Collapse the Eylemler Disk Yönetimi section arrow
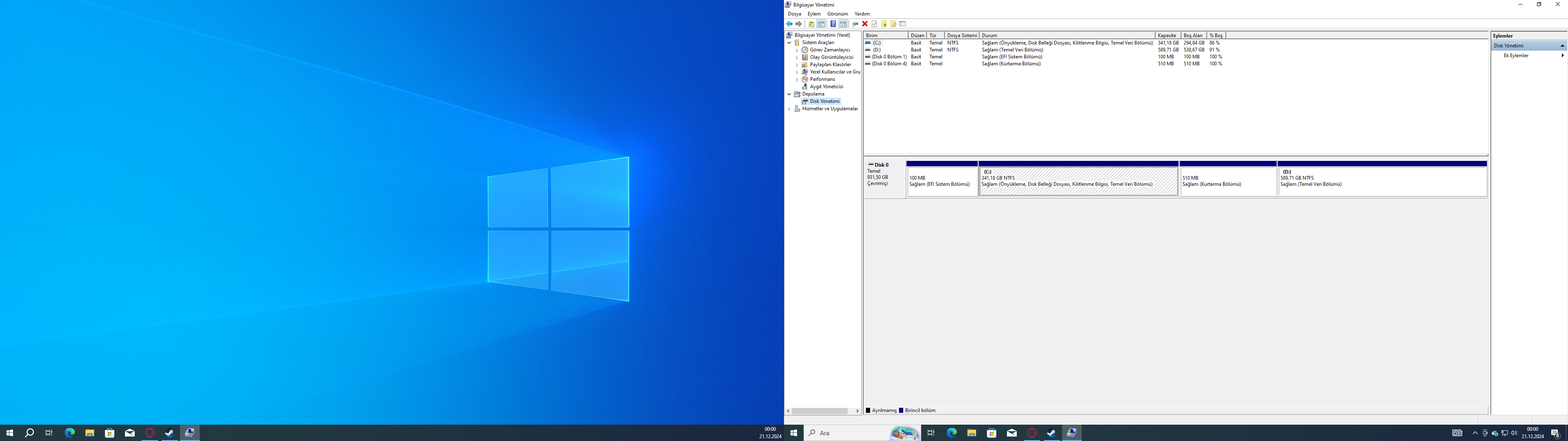The width and height of the screenshot is (1568, 441). click(1562, 46)
